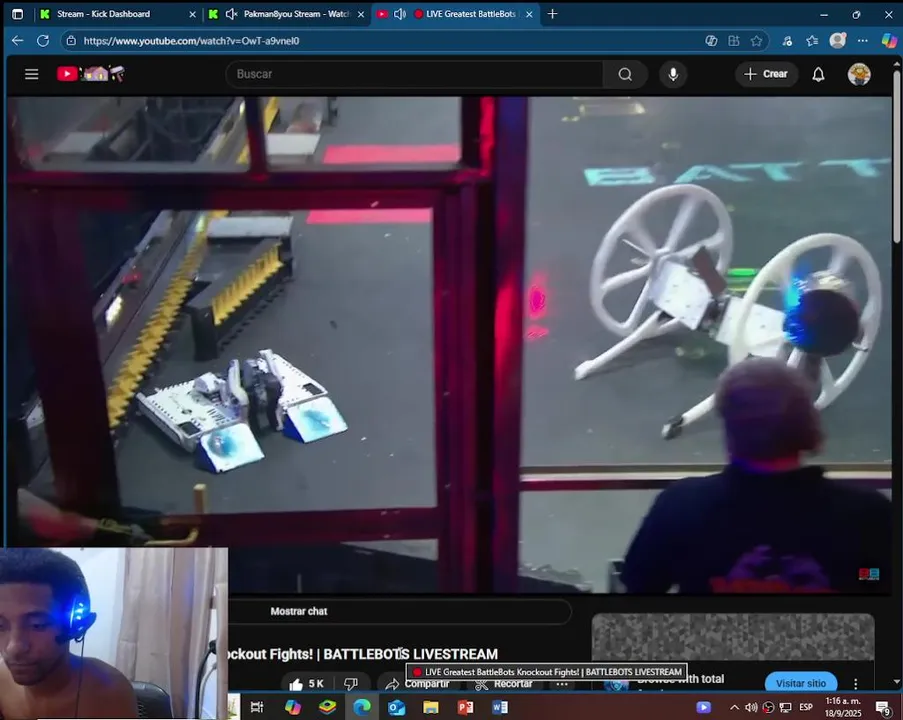Click Visitar sitio button
The height and width of the screenshot is (720, 903).
tap(800, 683)
